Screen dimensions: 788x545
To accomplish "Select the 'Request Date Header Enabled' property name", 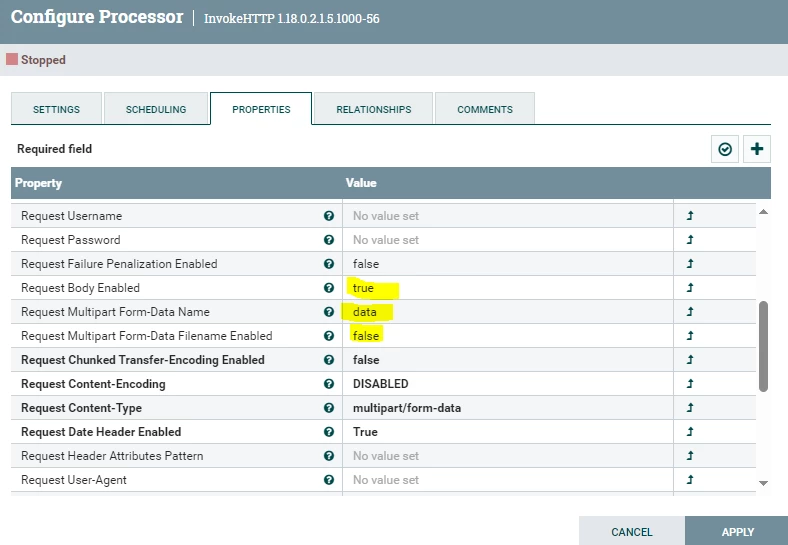I will pos(101,432).
